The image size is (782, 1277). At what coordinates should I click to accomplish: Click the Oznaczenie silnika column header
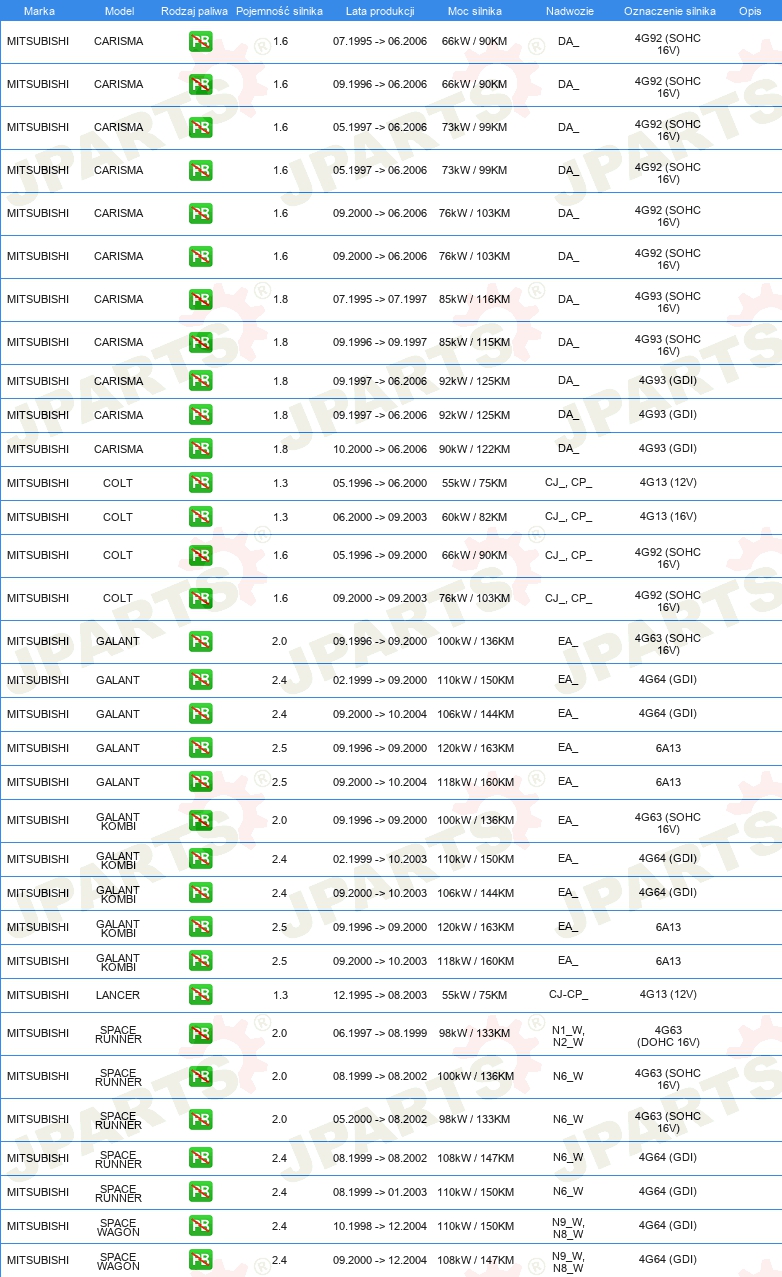669,11
